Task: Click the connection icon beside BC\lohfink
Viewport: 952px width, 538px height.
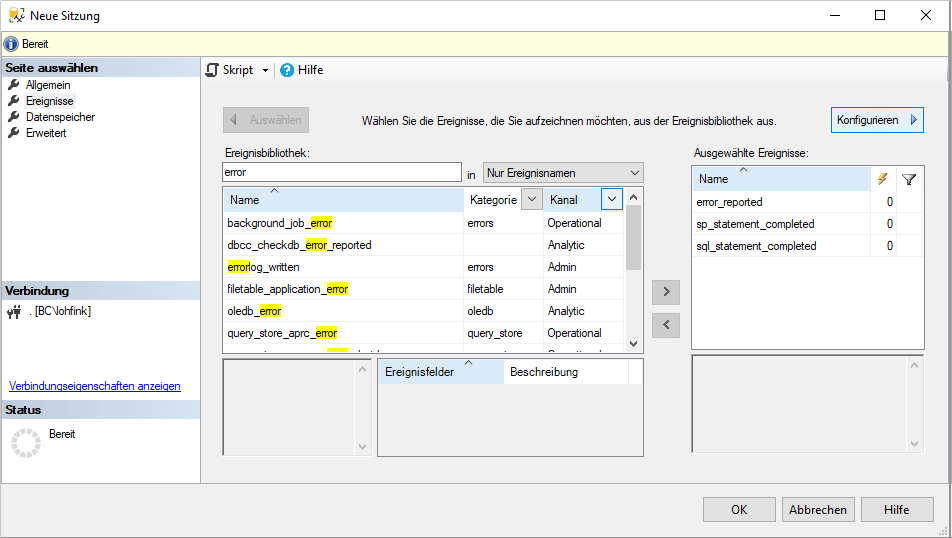Action: (x=14, y=312)
